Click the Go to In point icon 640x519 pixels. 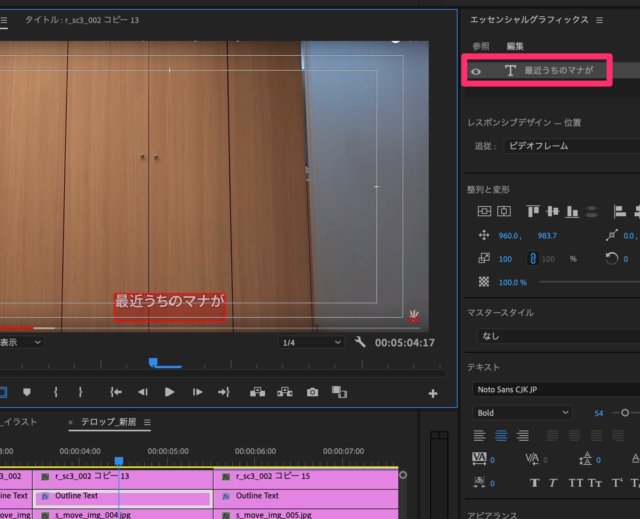[x=116, y=392]
